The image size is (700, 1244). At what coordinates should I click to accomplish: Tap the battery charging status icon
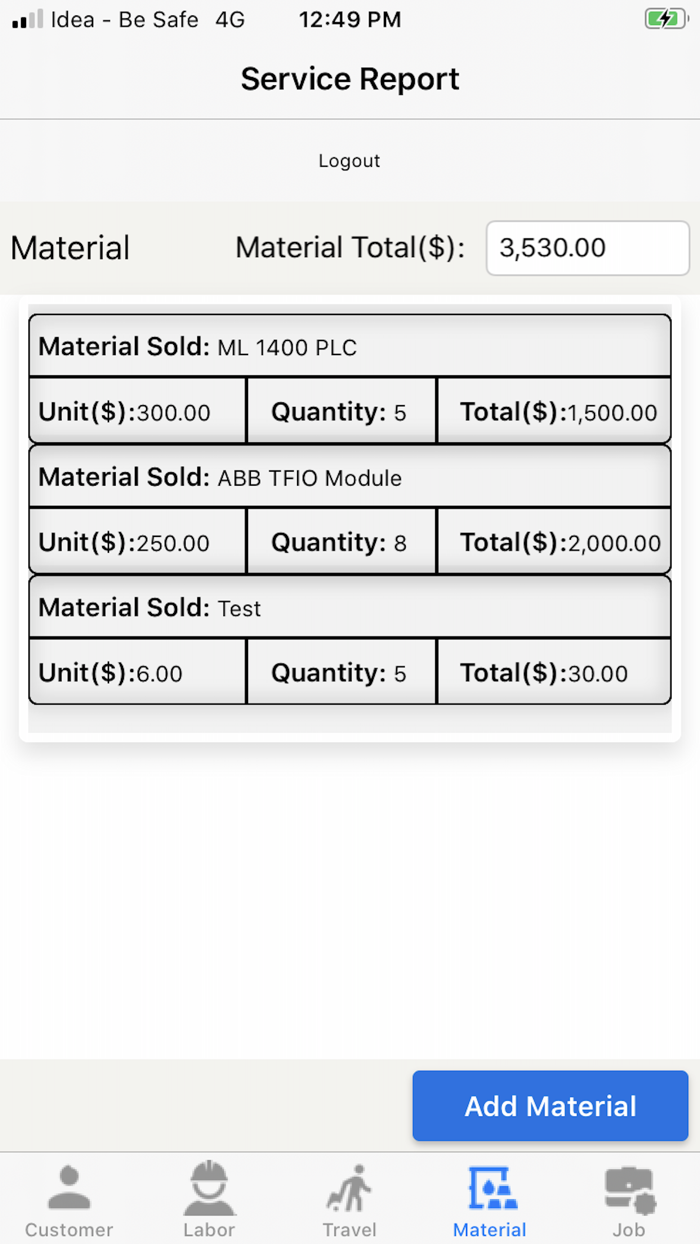664,19
